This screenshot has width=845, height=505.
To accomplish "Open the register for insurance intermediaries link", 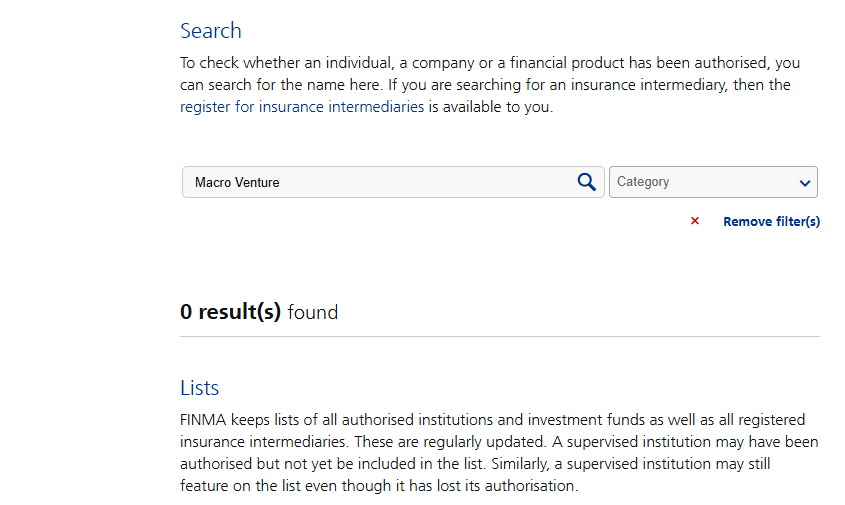I will tap(302, 107).
